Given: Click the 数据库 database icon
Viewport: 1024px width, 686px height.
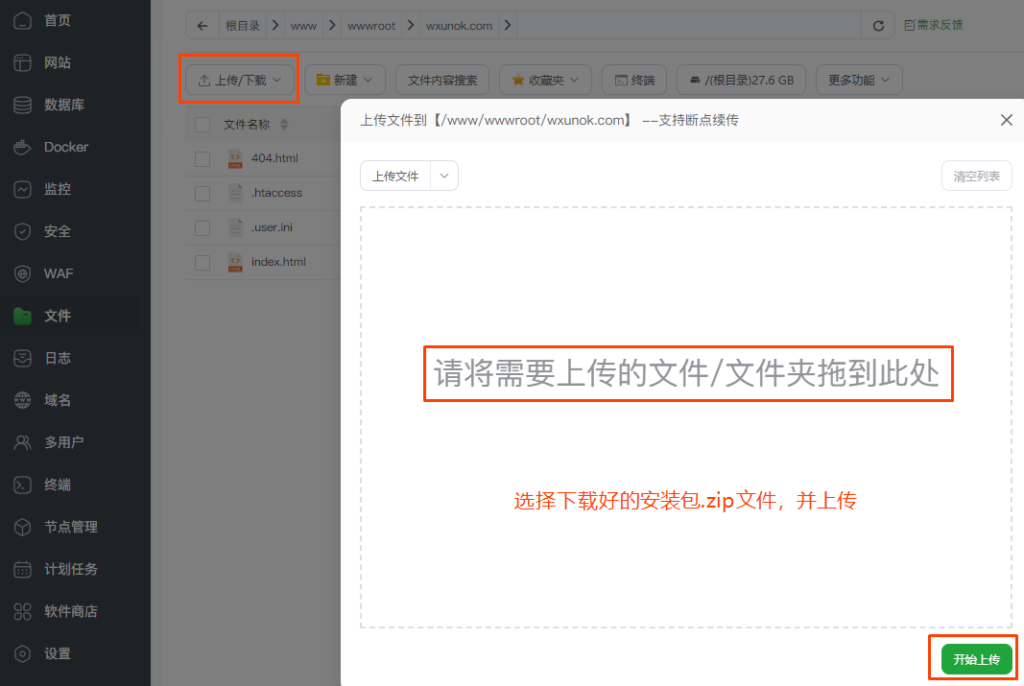Looking at the screenshot, I should [22, 105].
